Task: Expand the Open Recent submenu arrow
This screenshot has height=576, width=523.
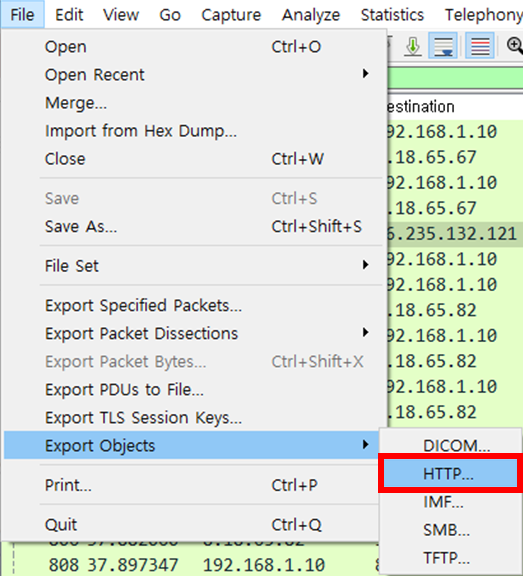Action: [x=365, y=74]
